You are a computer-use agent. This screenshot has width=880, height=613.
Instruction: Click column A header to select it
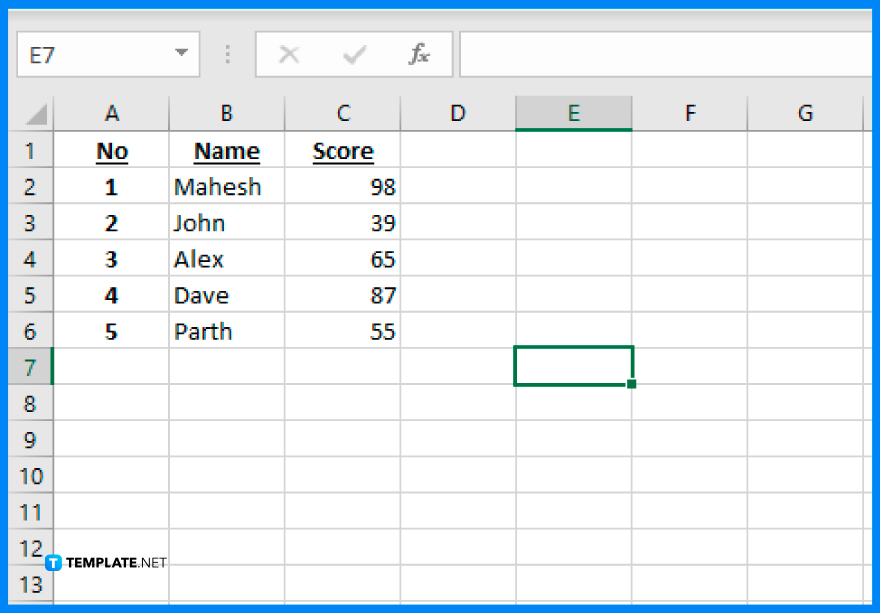click(111, 113)
